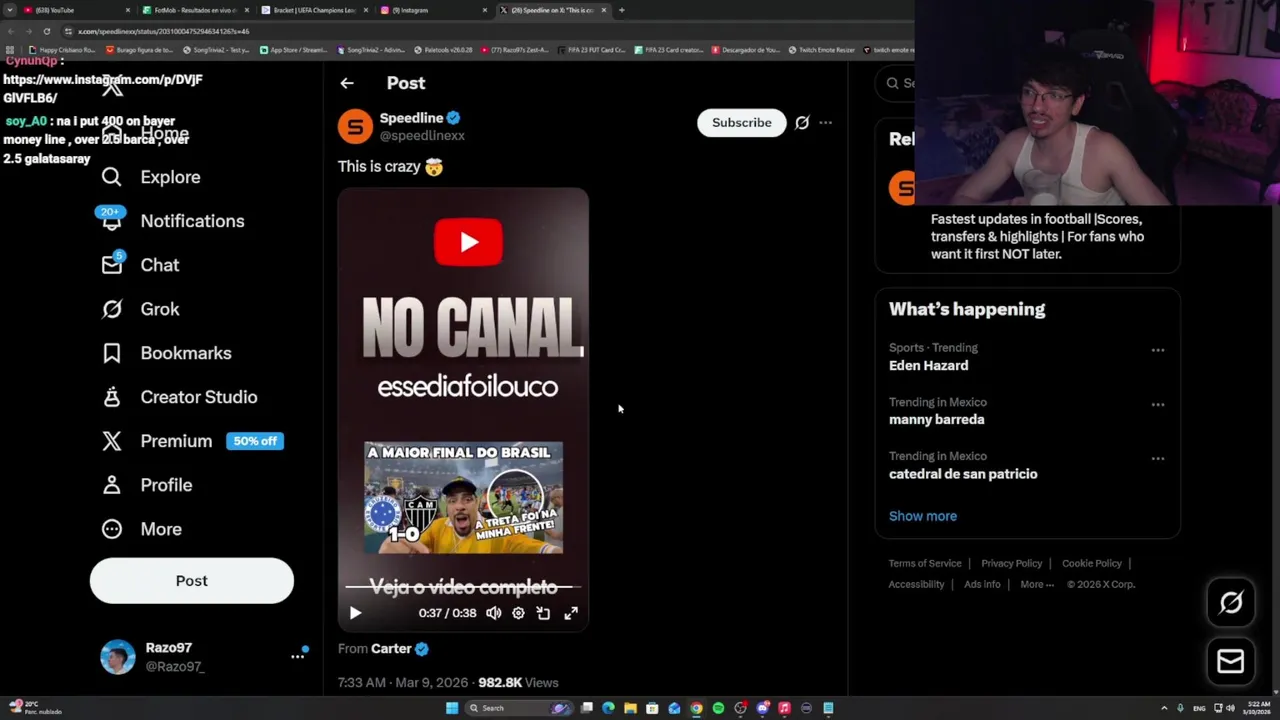Click the video thumbnail A MAIOR FINAL DO BRASIL
1280x720 pixels.
pyautogui.click(x=463, y=498)
